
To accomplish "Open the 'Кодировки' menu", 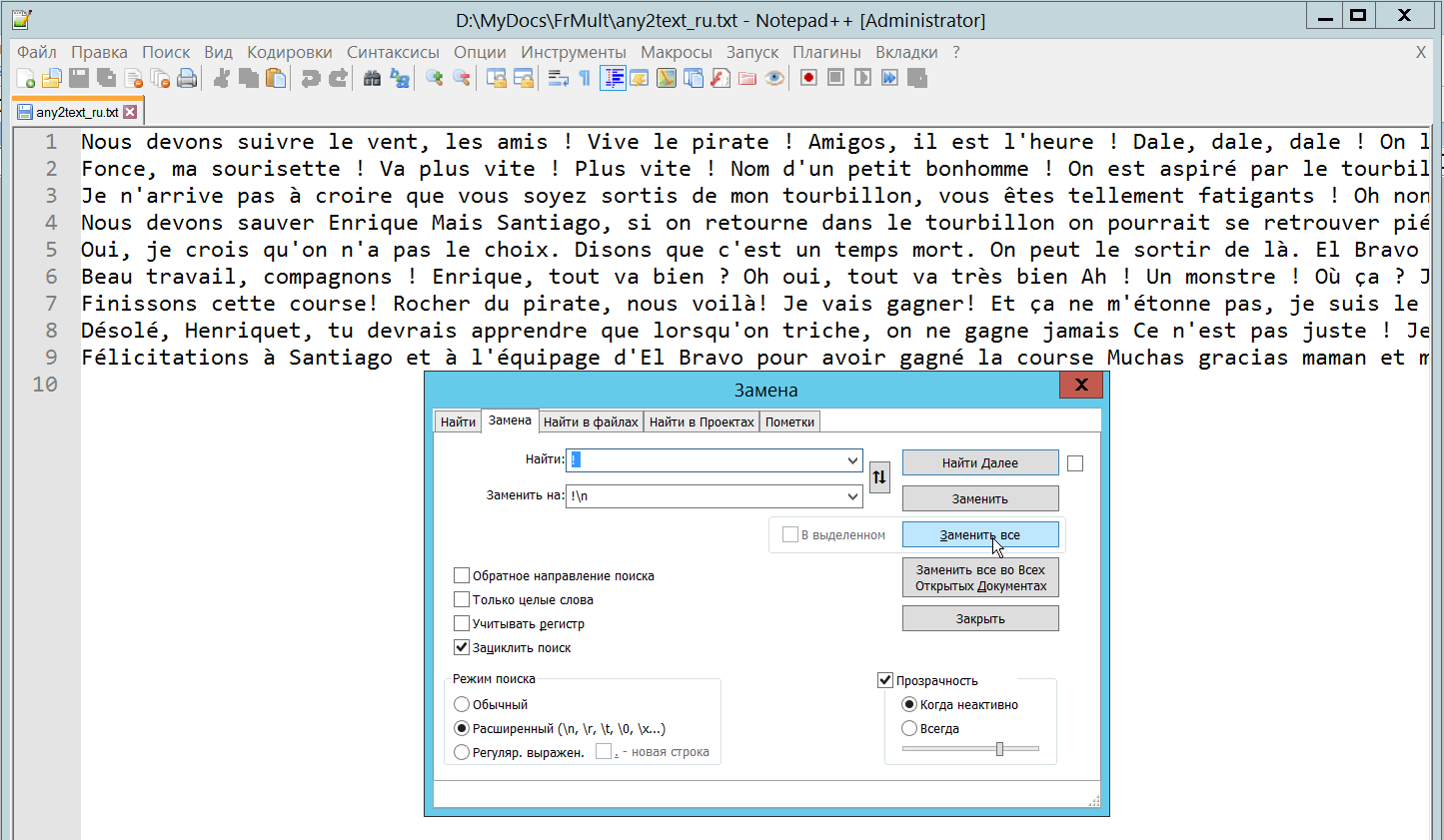I will 289,52.
